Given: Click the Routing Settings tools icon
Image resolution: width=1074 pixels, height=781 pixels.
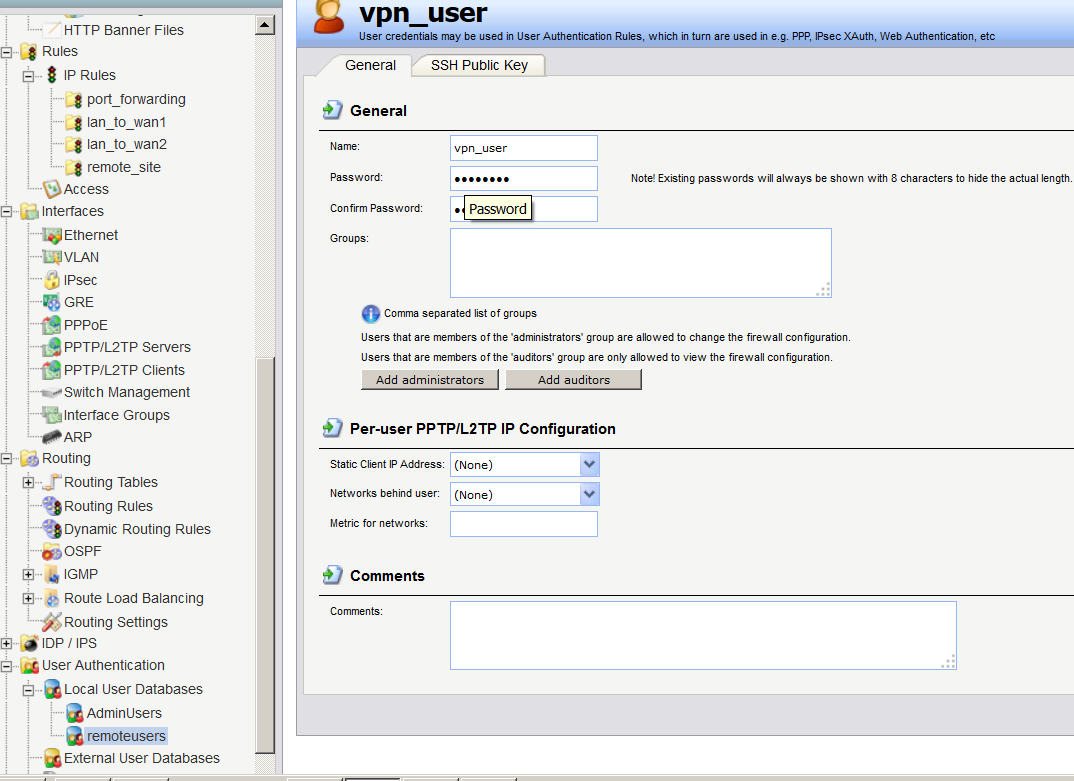Looking at the screenshot, I should [52, 622].
